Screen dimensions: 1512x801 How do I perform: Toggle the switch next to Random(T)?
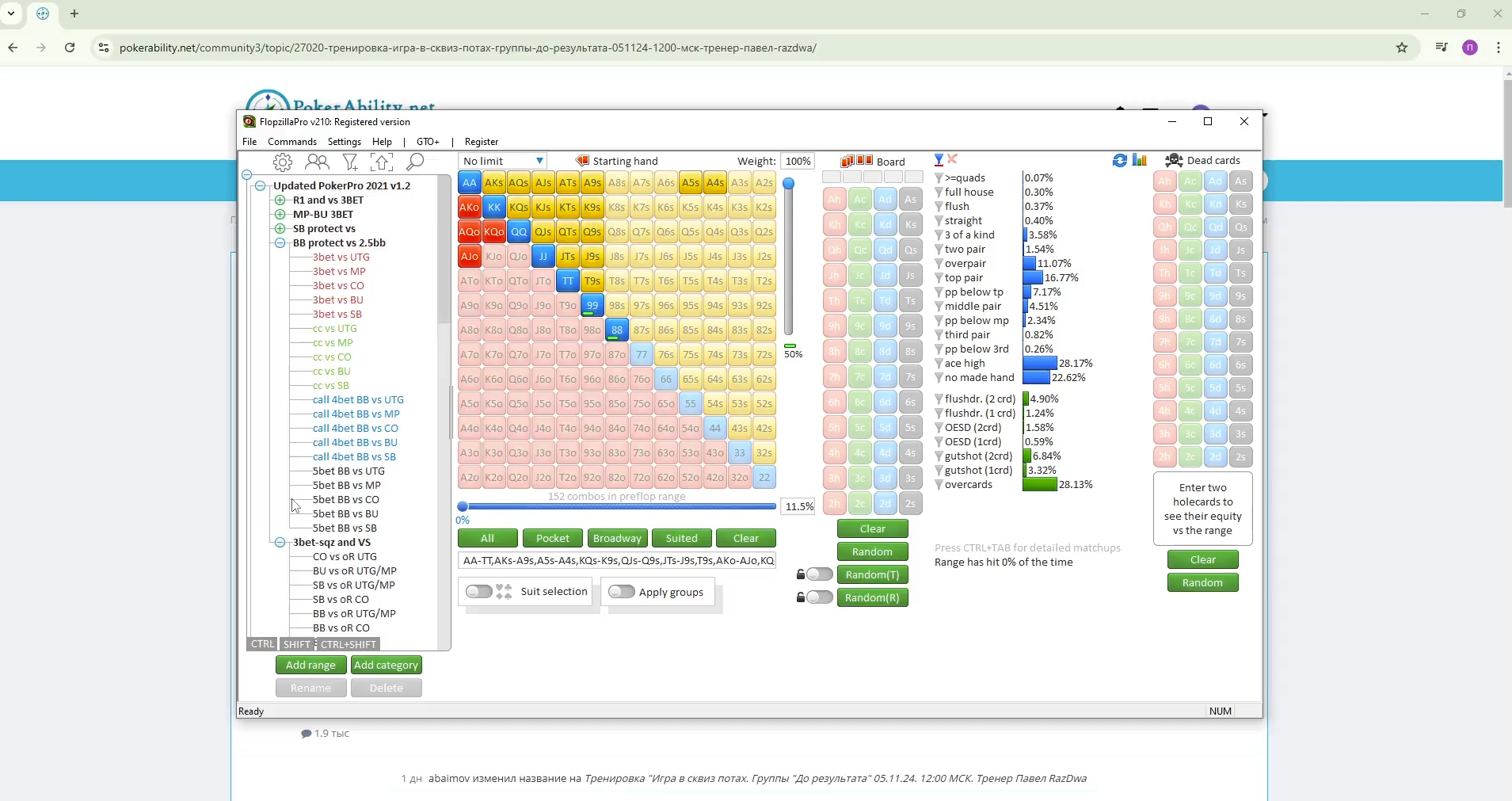tap(820, 574)
